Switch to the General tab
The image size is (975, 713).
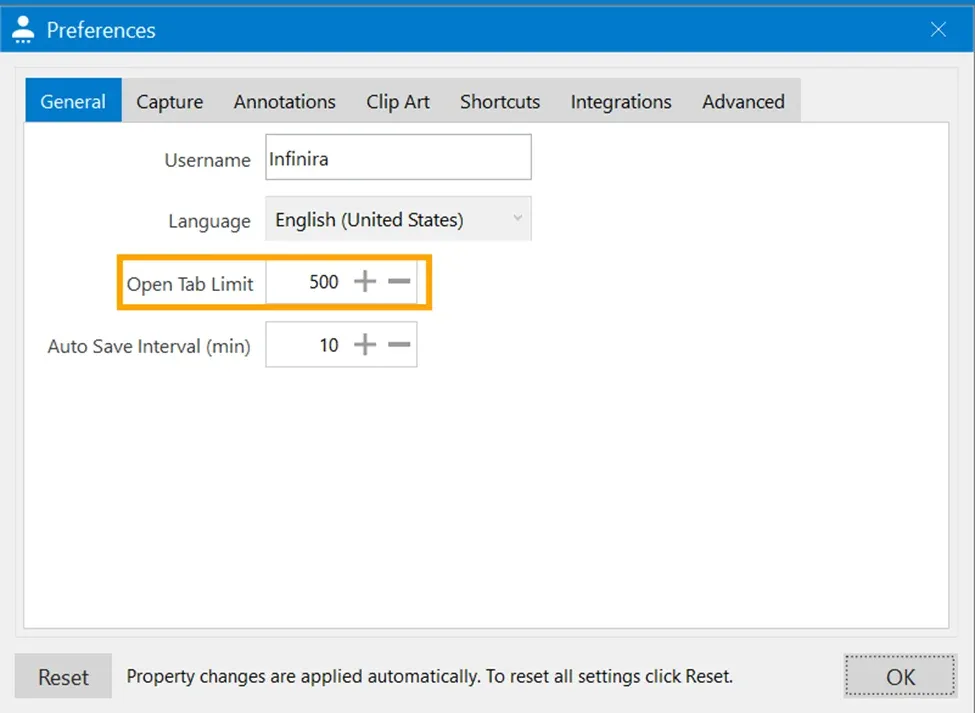73,101
